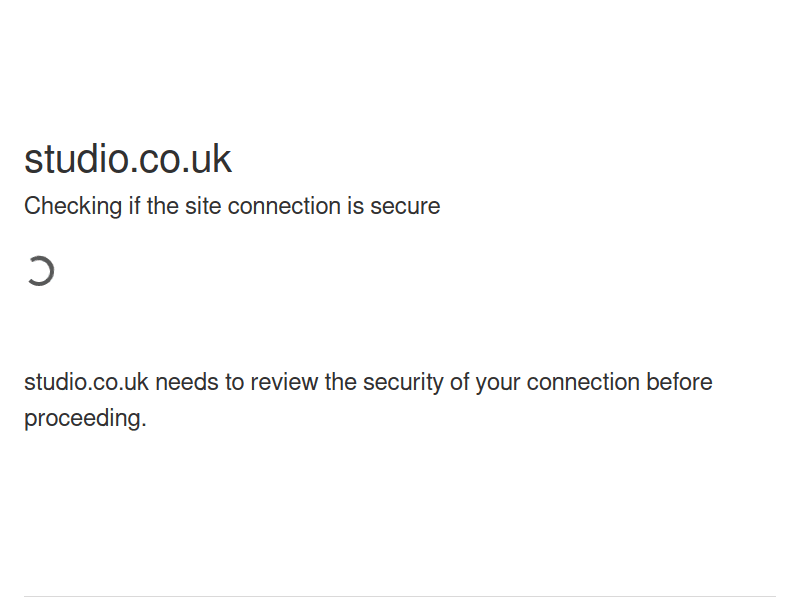Click the word "needs" in the paragraph
Image resolution: width=800 pixels, height=600 pixels.
[184, 382]
